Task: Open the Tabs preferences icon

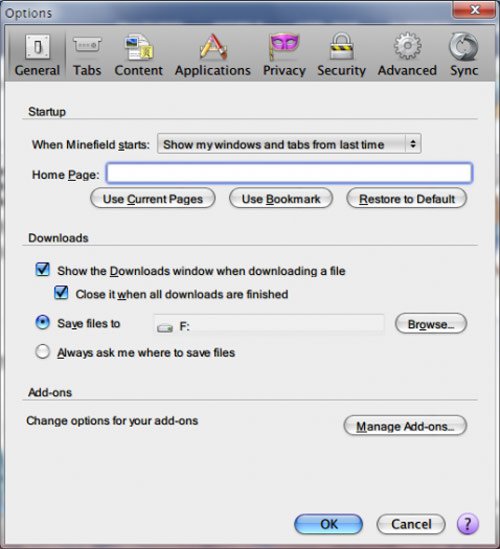Action: click(x=87, y=46)
